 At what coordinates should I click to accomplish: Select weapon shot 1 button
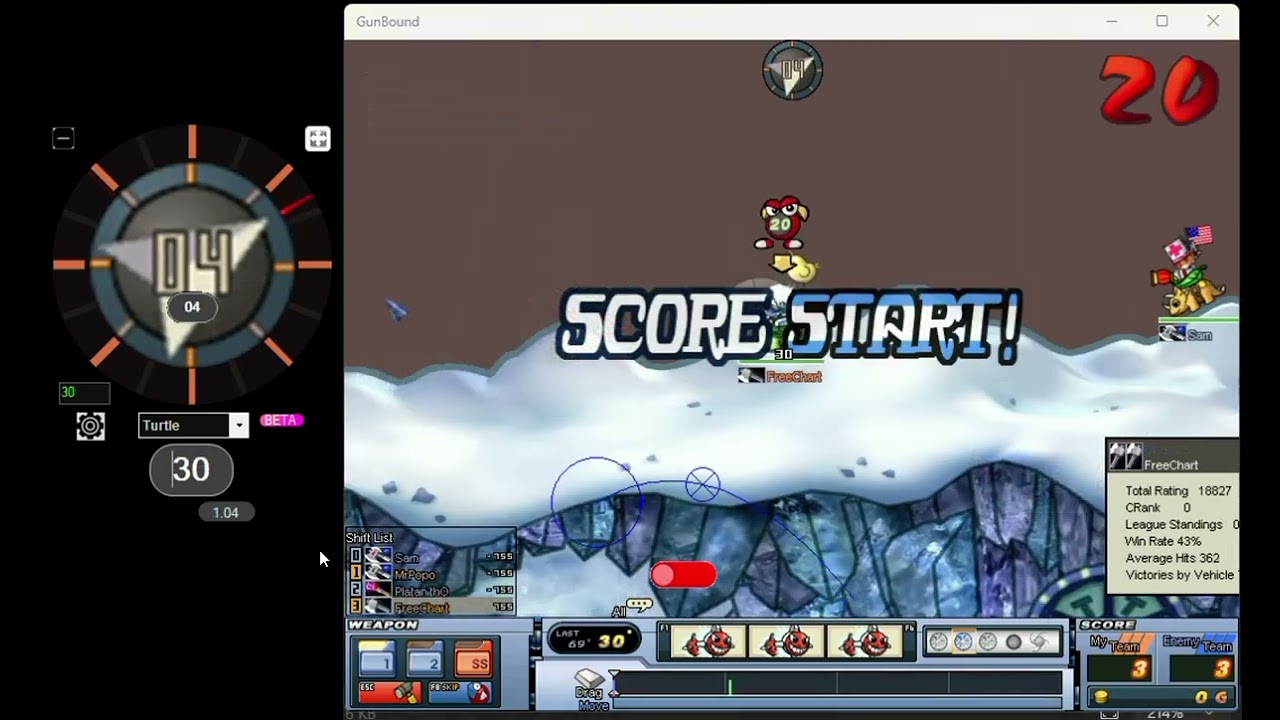377,659
